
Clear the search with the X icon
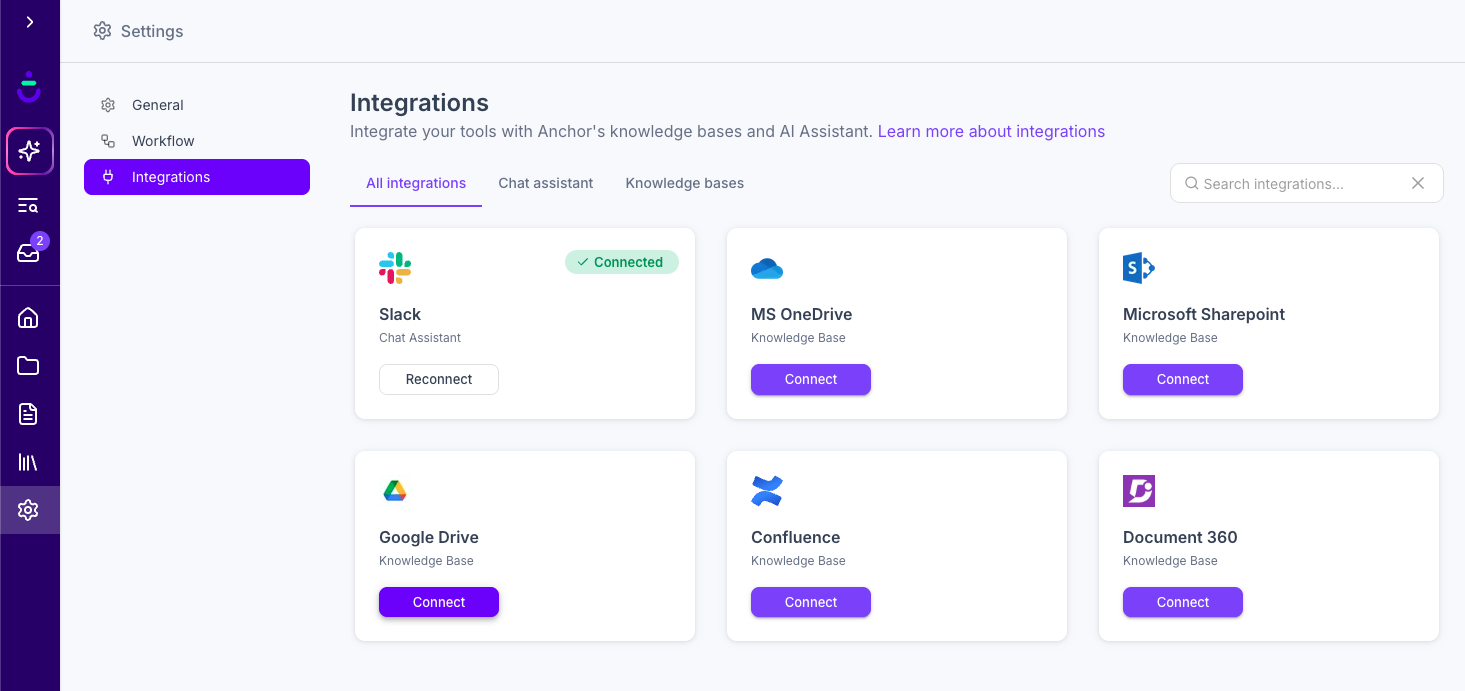click(x=1417, y=183)
